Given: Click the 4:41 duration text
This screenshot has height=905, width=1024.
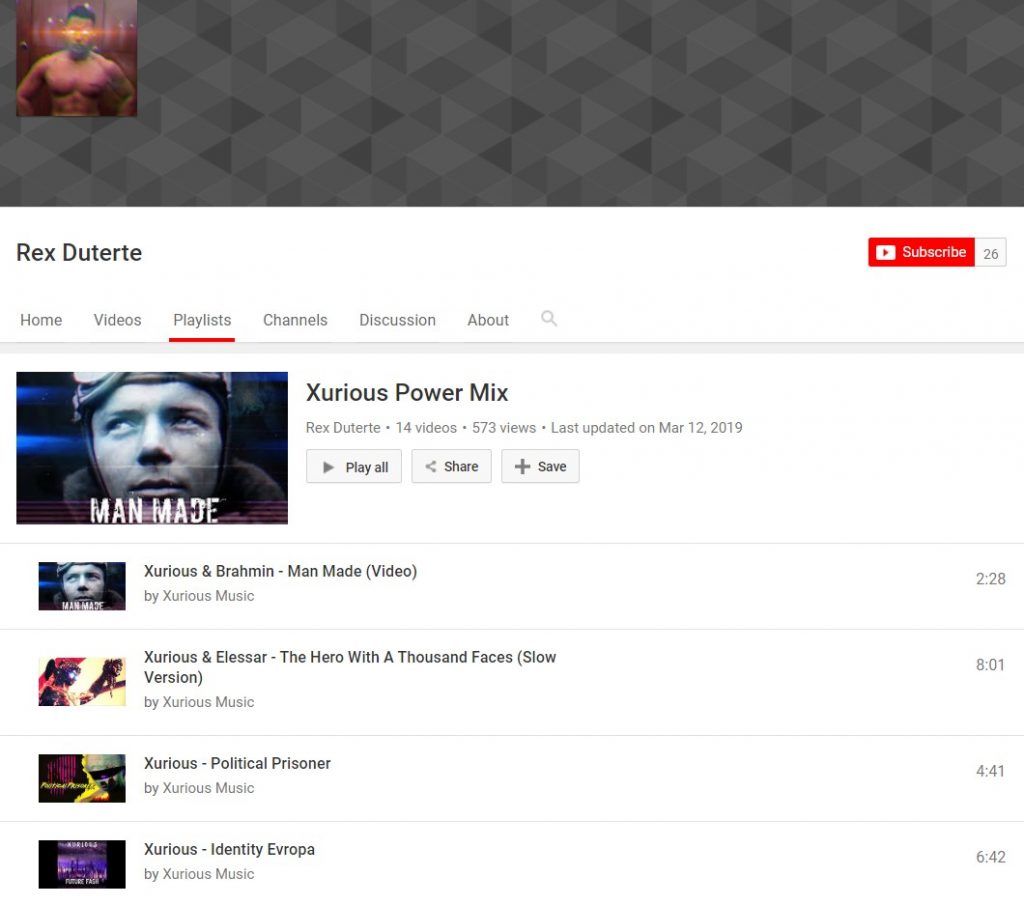Looking at the screenshot, I should (x=990, y=771).
